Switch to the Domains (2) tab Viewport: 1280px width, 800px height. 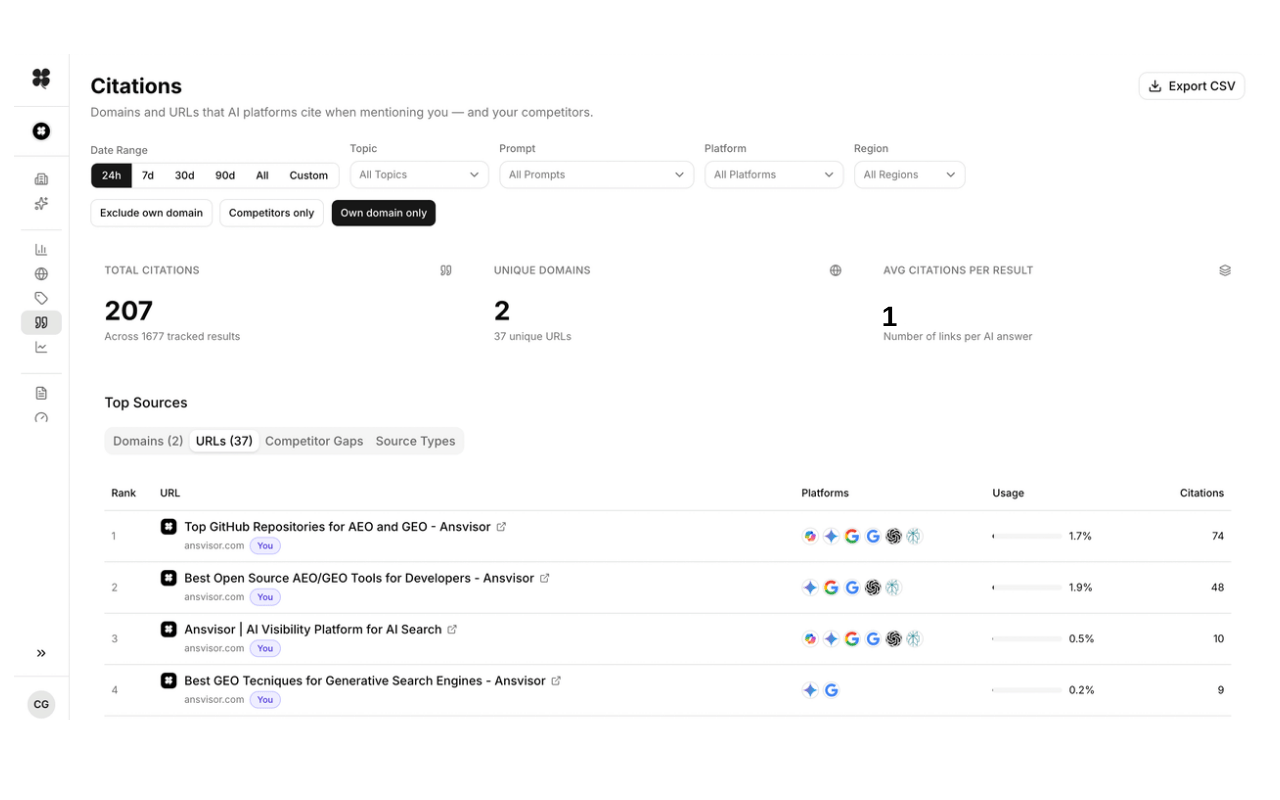tap(148, 441)
